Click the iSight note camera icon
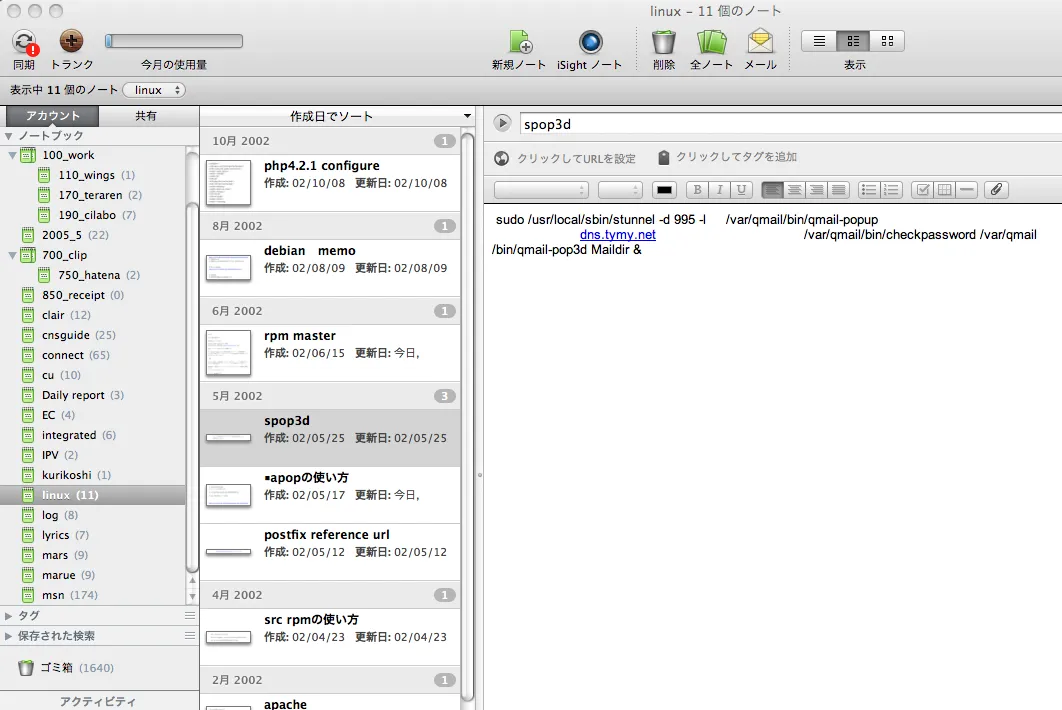Image resolution: width=1062 pixels, height=710 pixels. pos(590,42)
